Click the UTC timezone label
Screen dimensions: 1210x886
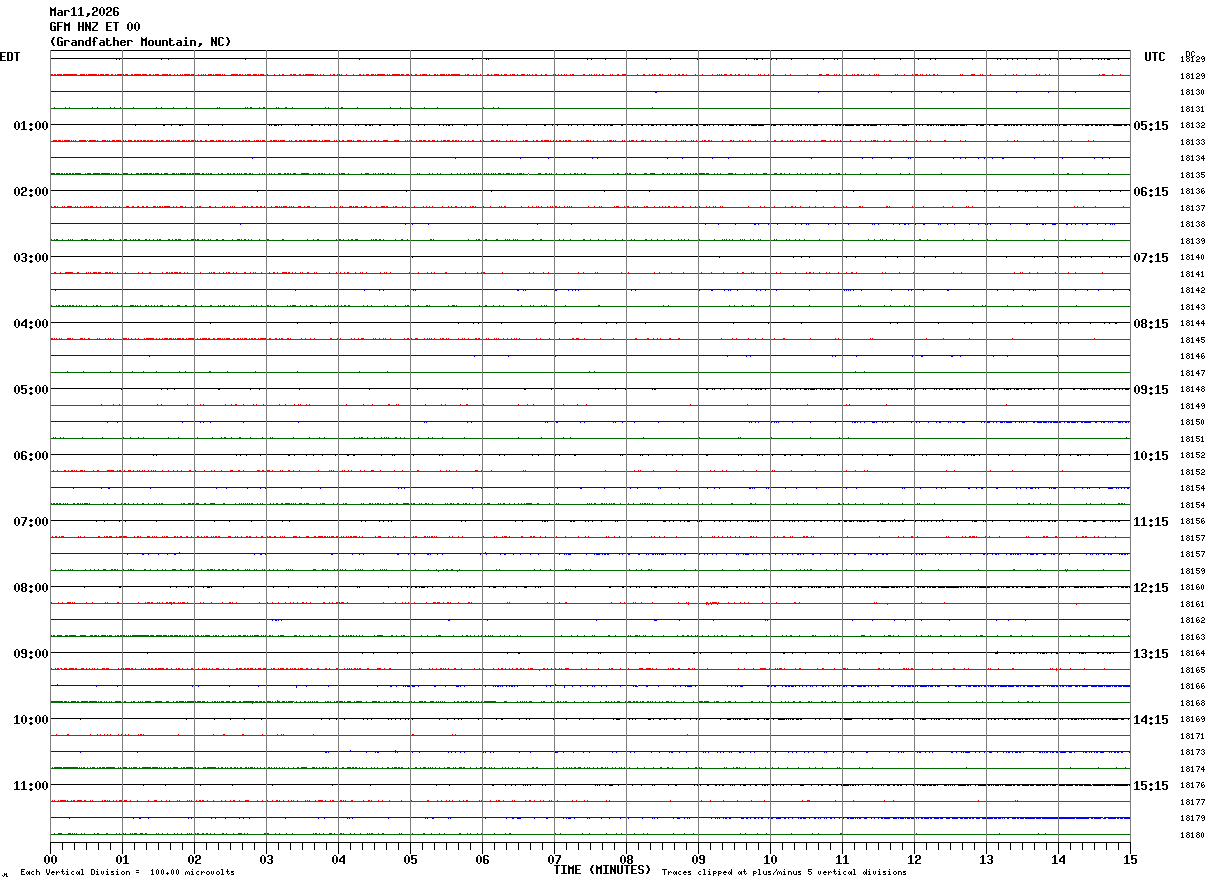coord(1155,57)
